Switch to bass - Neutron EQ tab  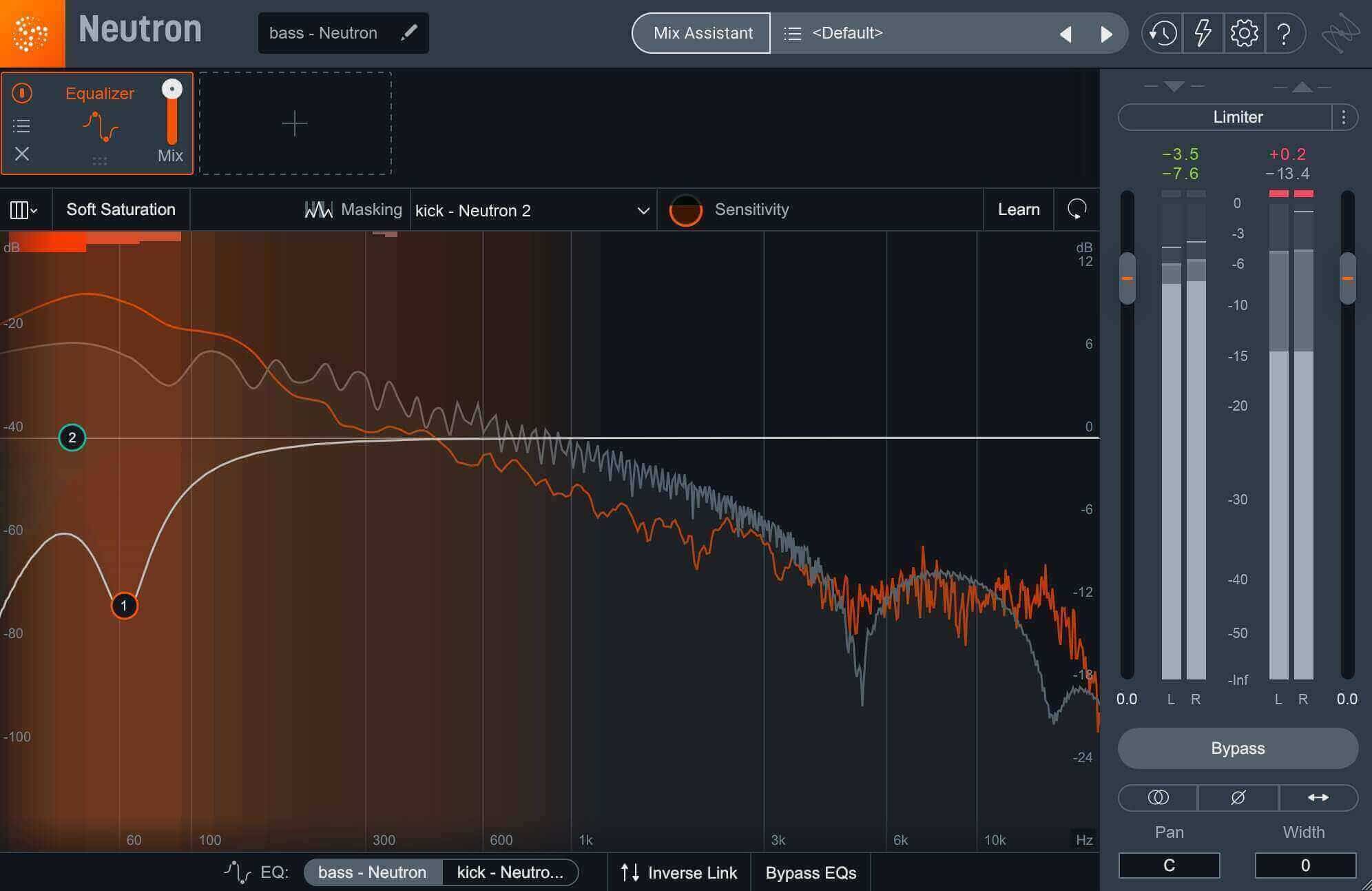point(372,872)
